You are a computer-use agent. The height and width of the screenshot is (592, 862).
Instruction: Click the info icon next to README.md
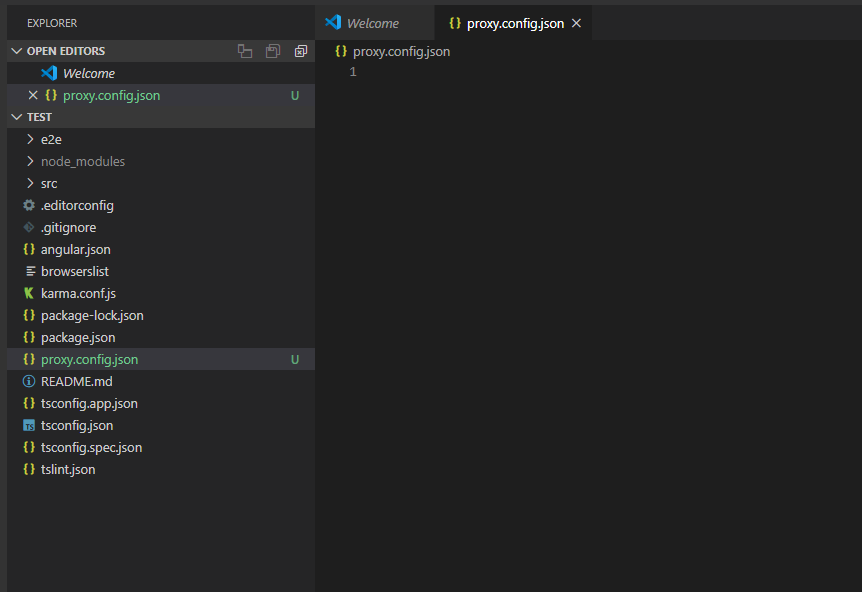pos(29,381)
